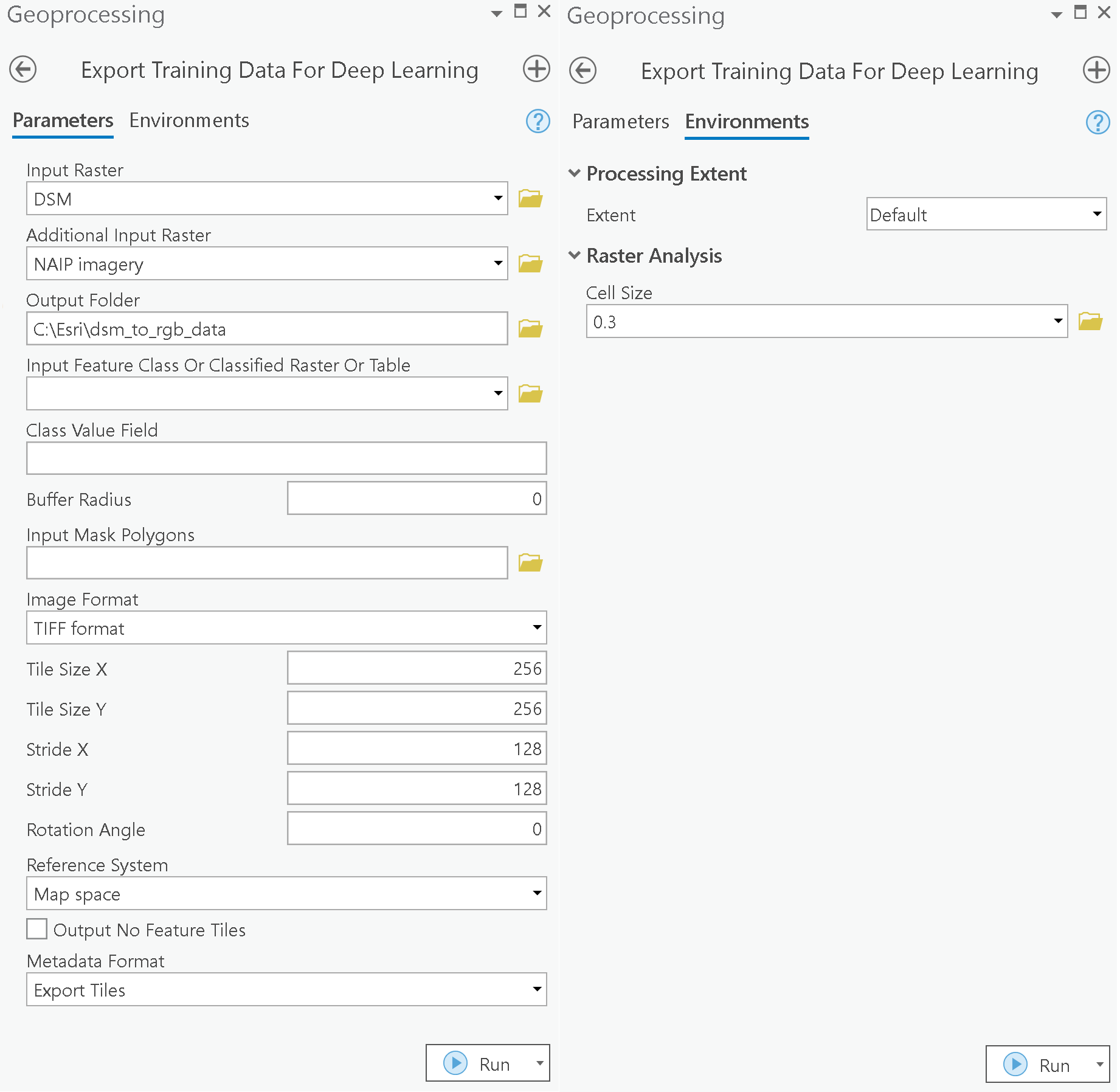The height and width of the screenshot is (1092, 1120).
Task: Open Reference System dropdown showing Map space
Action: click(286, 894)
